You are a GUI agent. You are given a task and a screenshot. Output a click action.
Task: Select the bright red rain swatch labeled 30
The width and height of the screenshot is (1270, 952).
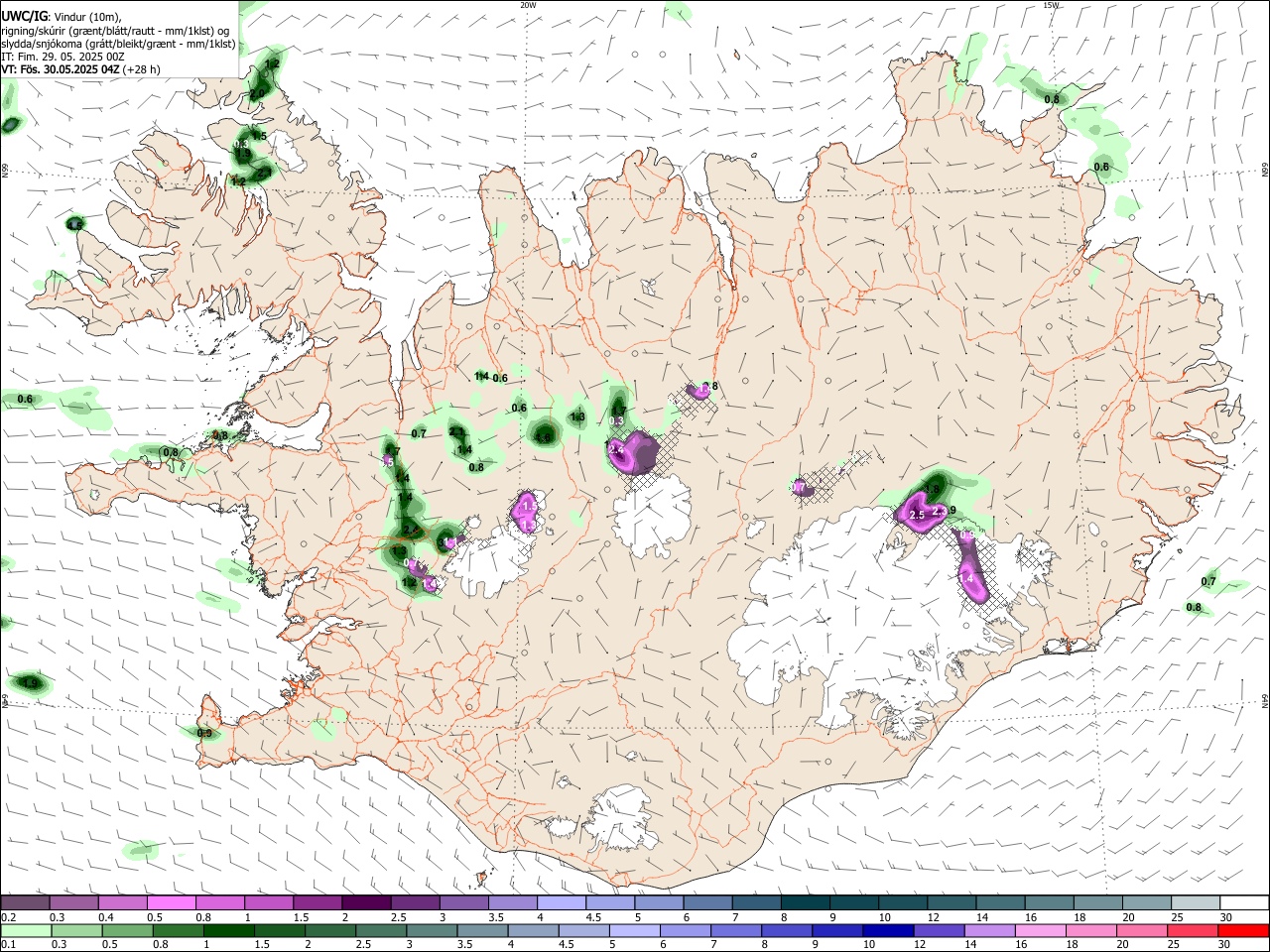click(1243, 930)
